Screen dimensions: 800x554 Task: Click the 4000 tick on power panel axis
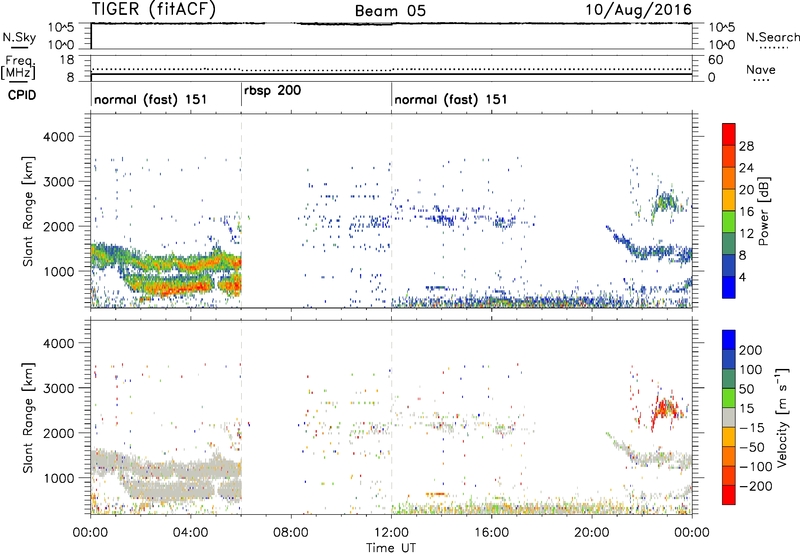58,137
